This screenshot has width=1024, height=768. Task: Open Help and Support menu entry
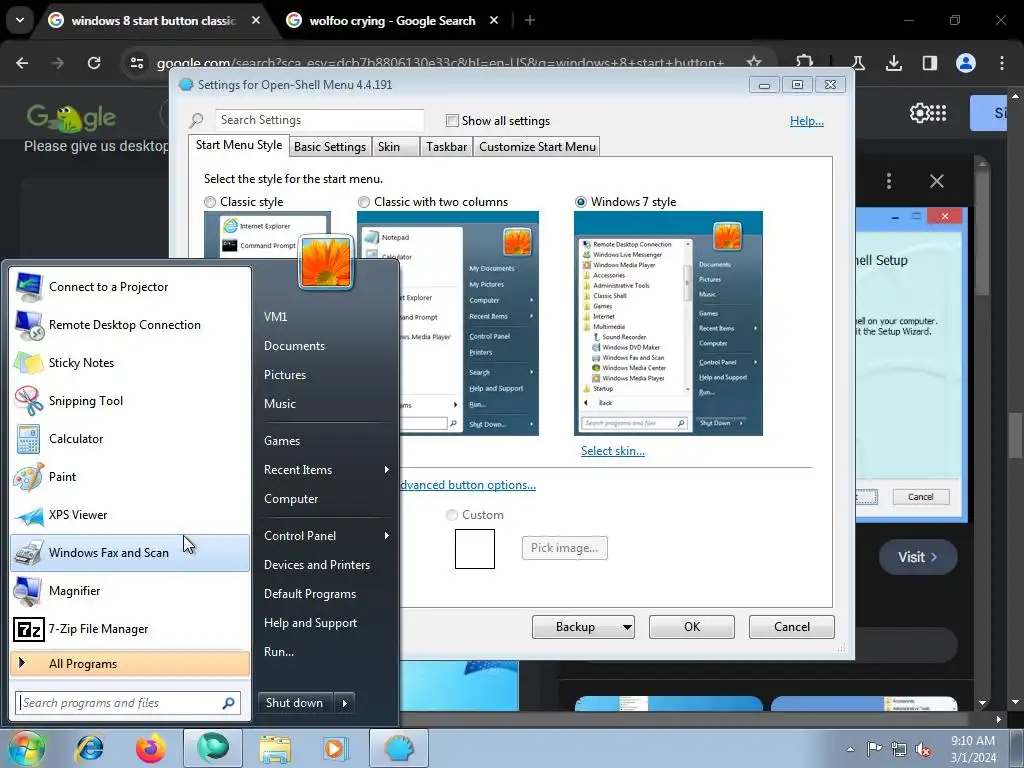[x=310, y=623]
